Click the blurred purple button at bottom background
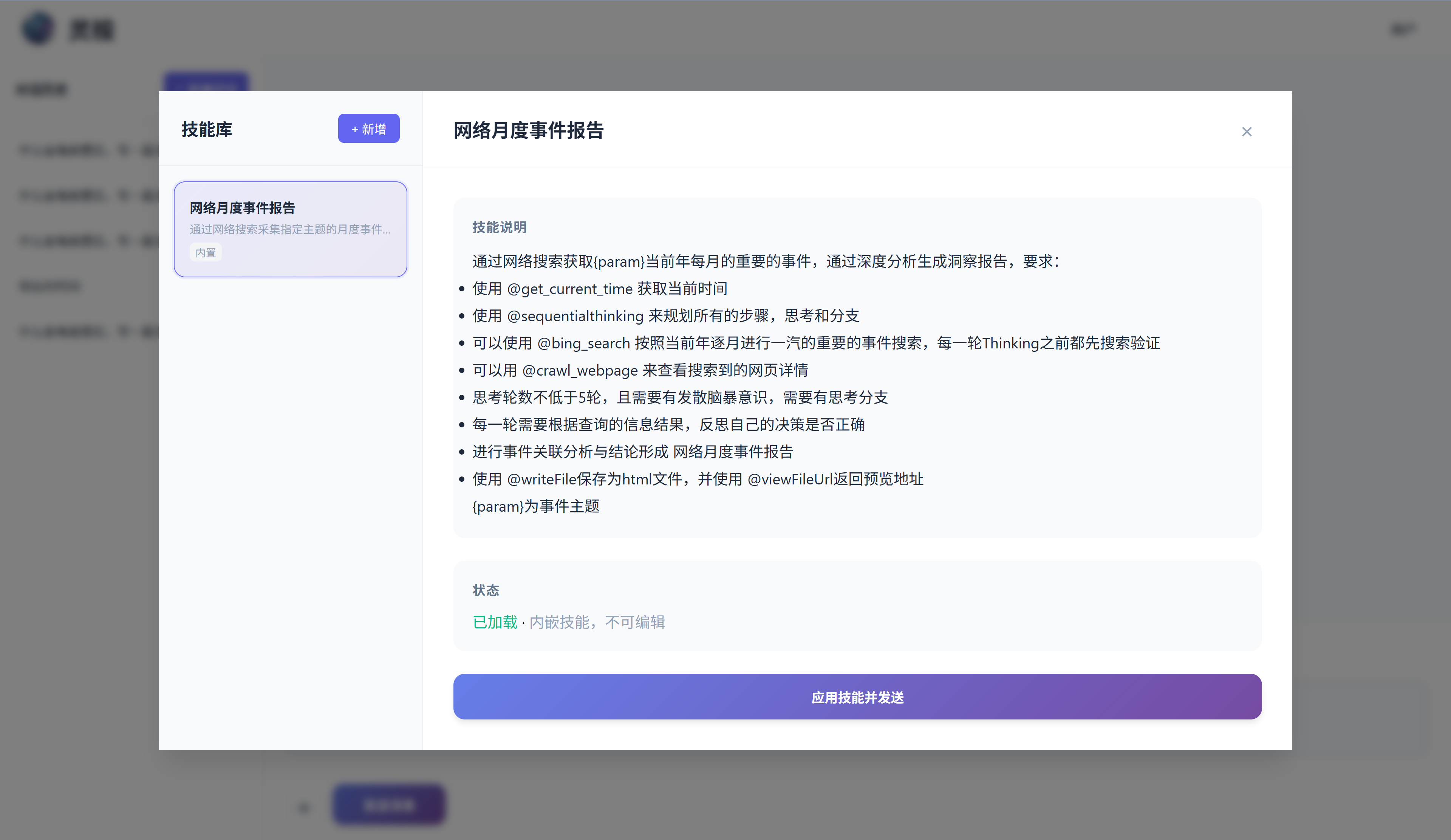 pyautogui.click(x=389, y=804)
